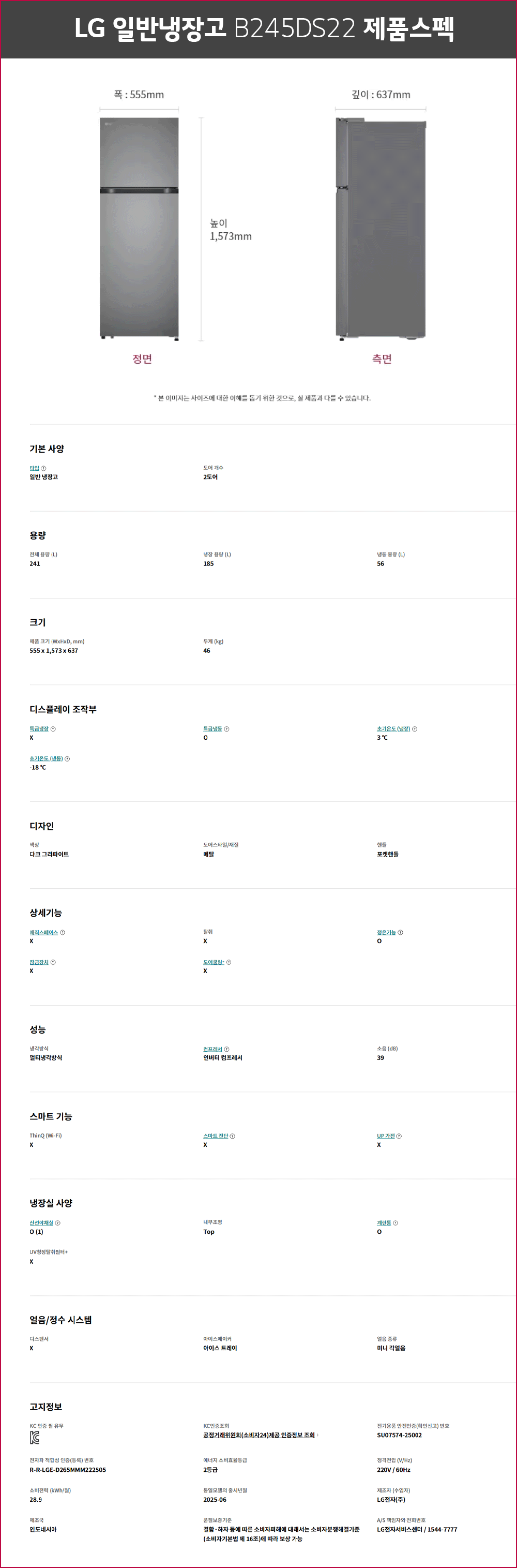Image resolution: width=517 pixels, height=1568 pixels.
Task: Click the arrow after 인증정보 조회
Action: tap(317, 1435)
